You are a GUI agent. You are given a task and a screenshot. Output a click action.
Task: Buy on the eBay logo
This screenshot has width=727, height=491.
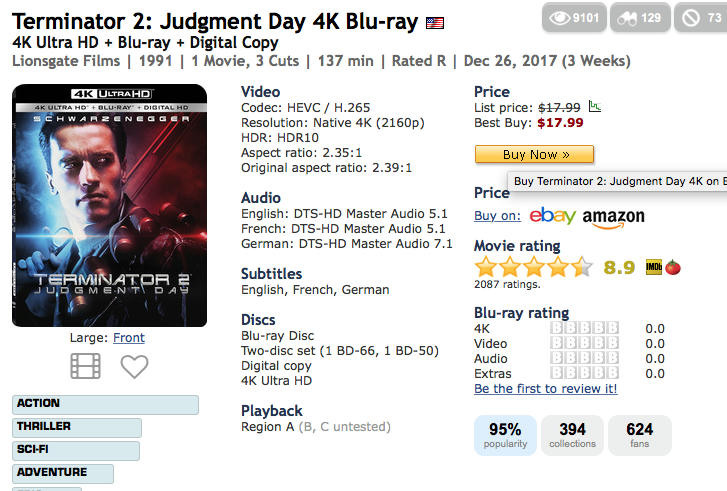552,216
